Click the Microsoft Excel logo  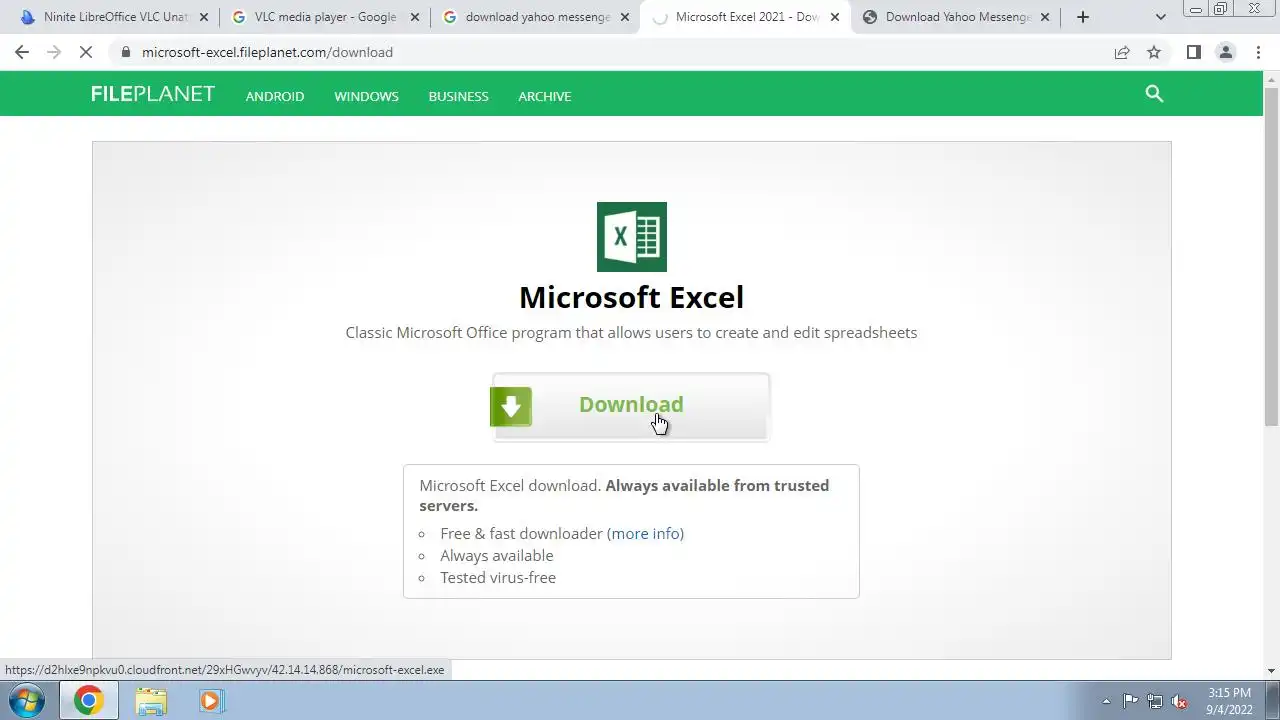632,237
